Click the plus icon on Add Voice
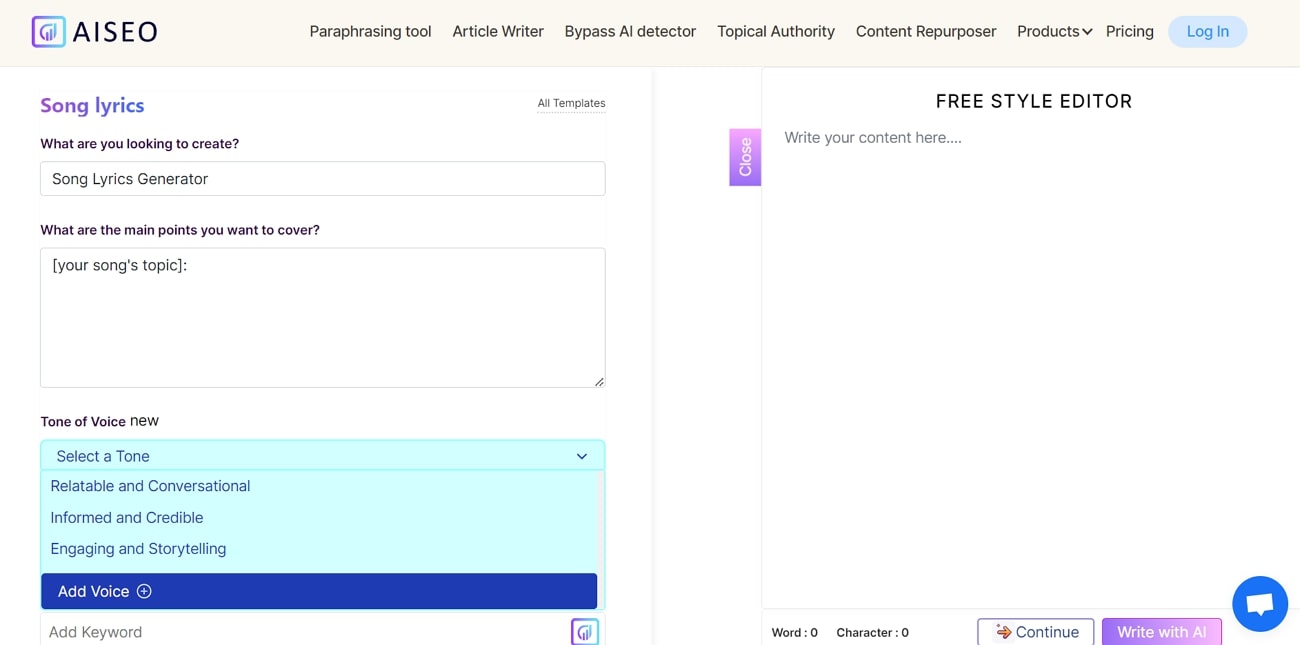Screen dimensions: 1300x645 click(144, 591)
